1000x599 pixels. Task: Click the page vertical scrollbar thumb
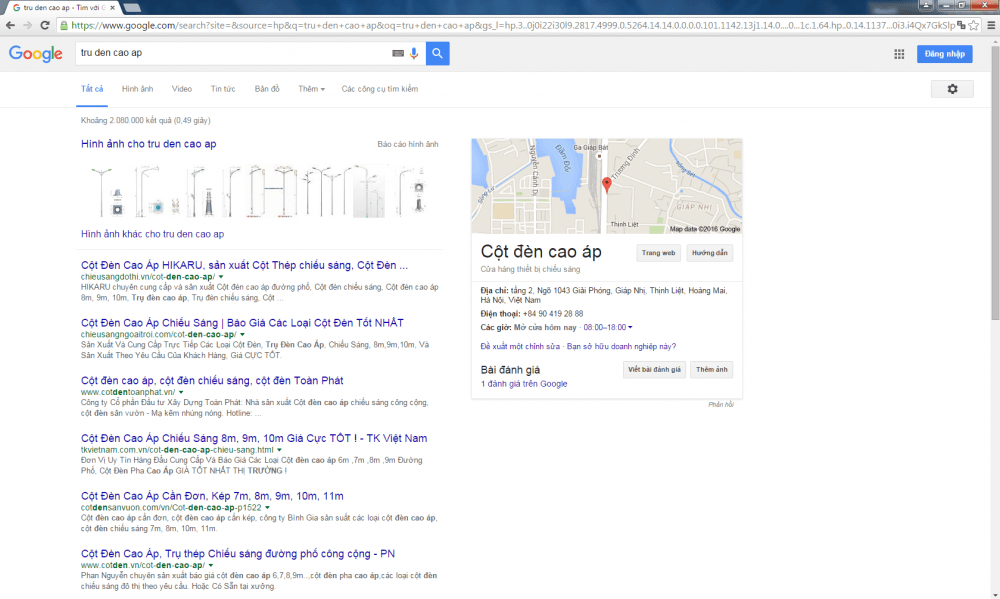click(x=995, y=182)
